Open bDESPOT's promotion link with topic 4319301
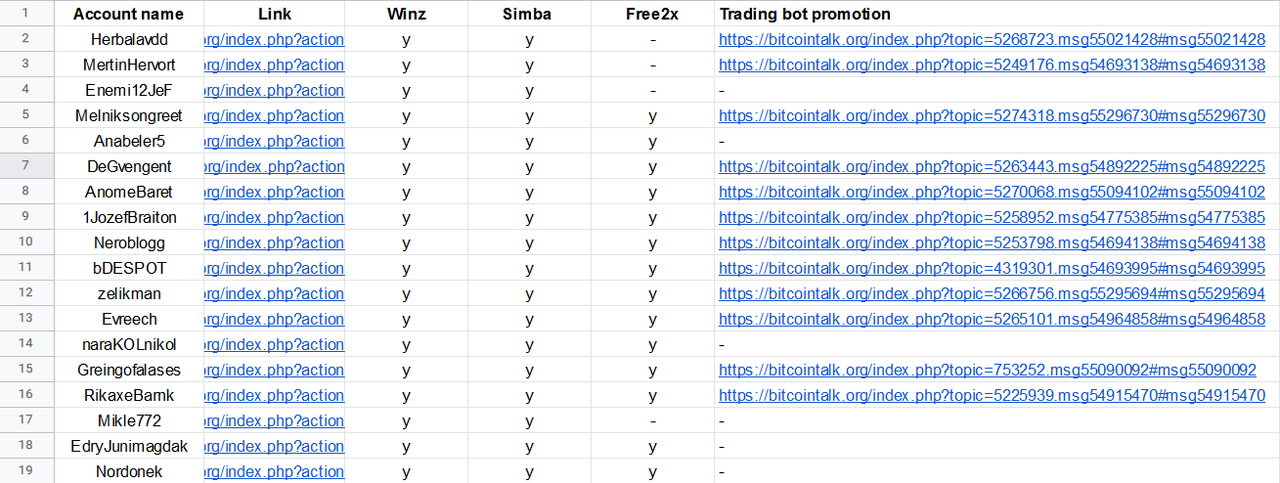The image size is (1280, 483). [992, 269]
